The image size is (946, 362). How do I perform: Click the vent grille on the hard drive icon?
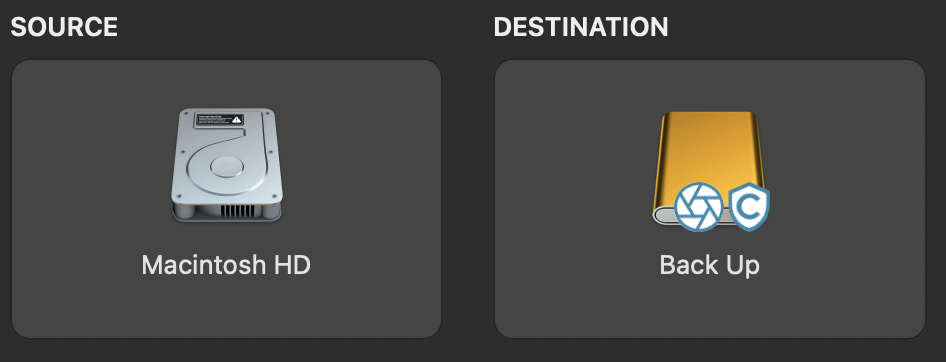(237, 211)
